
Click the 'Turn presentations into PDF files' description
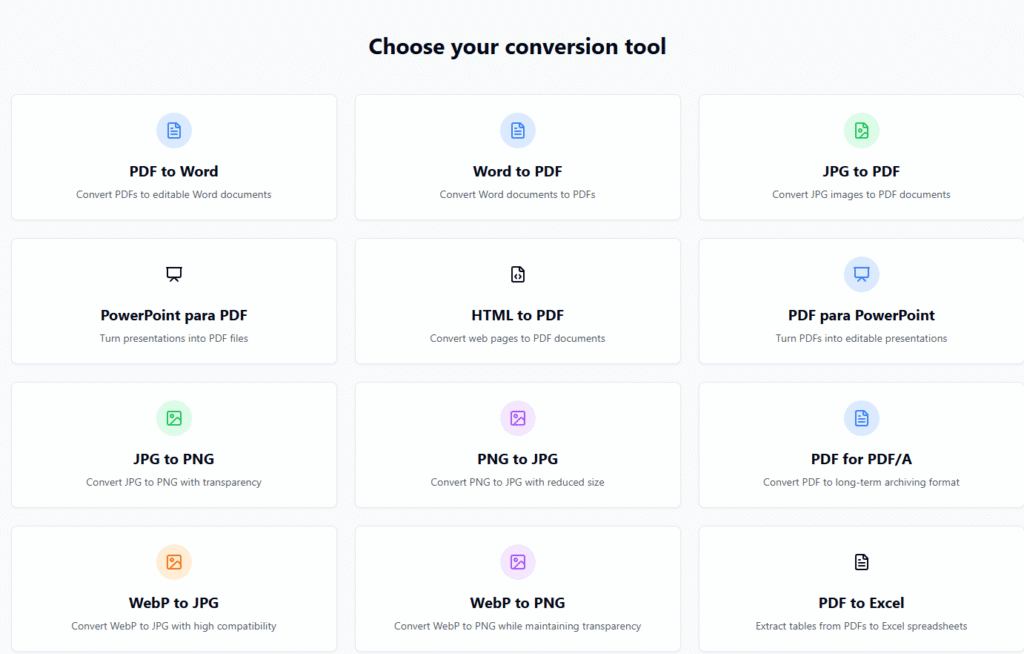pyautogui.click(x=174, y=338)
